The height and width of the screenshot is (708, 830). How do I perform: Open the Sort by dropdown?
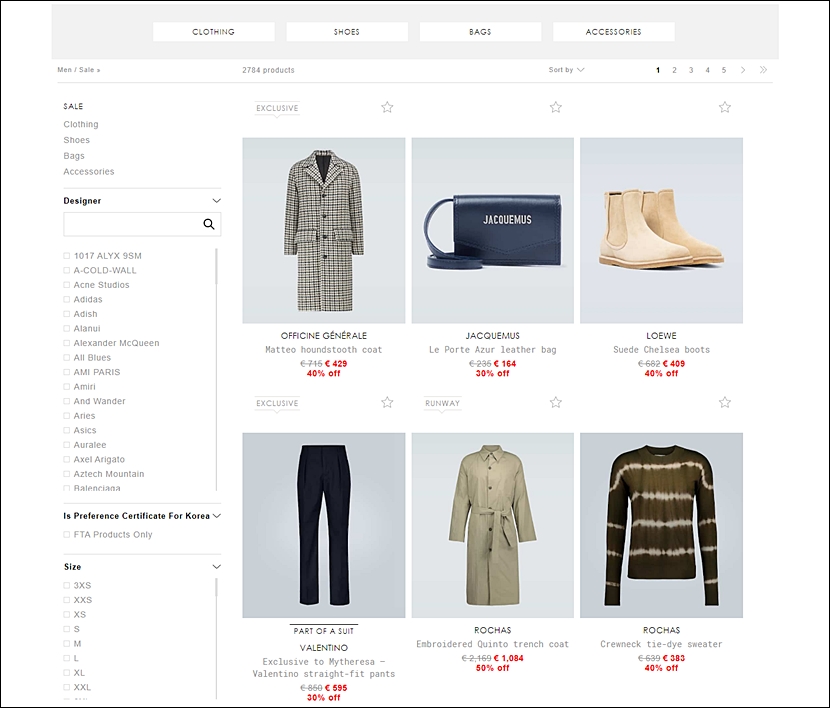click(x=566, y=70)
